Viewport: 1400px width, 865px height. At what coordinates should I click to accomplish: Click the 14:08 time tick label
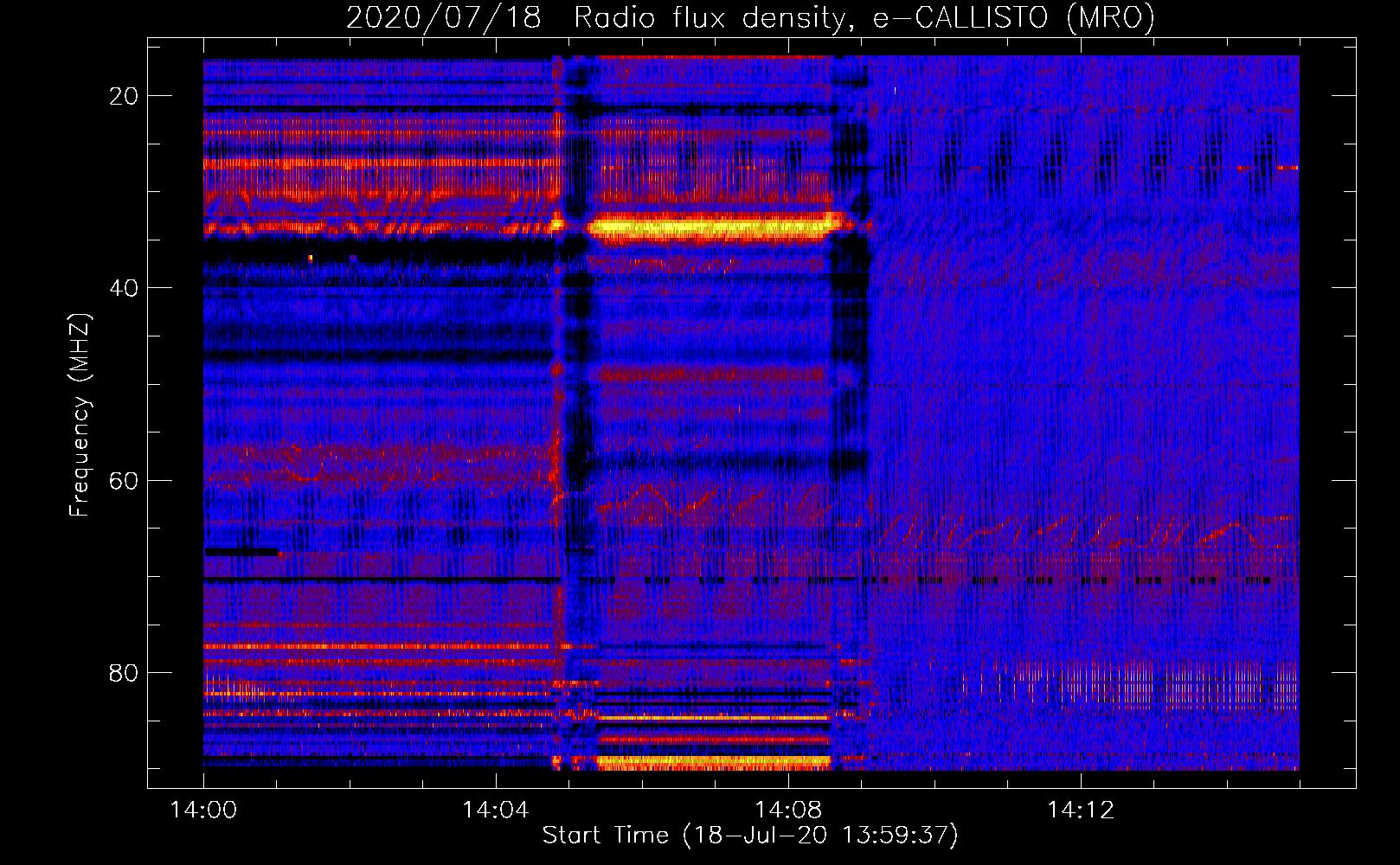tap(788, 811)
